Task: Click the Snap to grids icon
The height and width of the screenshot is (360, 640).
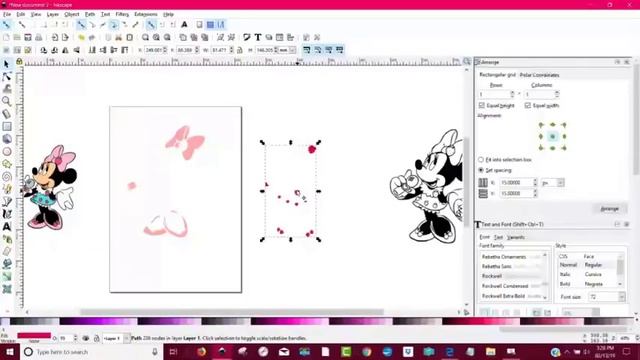Action: point(210,25)
